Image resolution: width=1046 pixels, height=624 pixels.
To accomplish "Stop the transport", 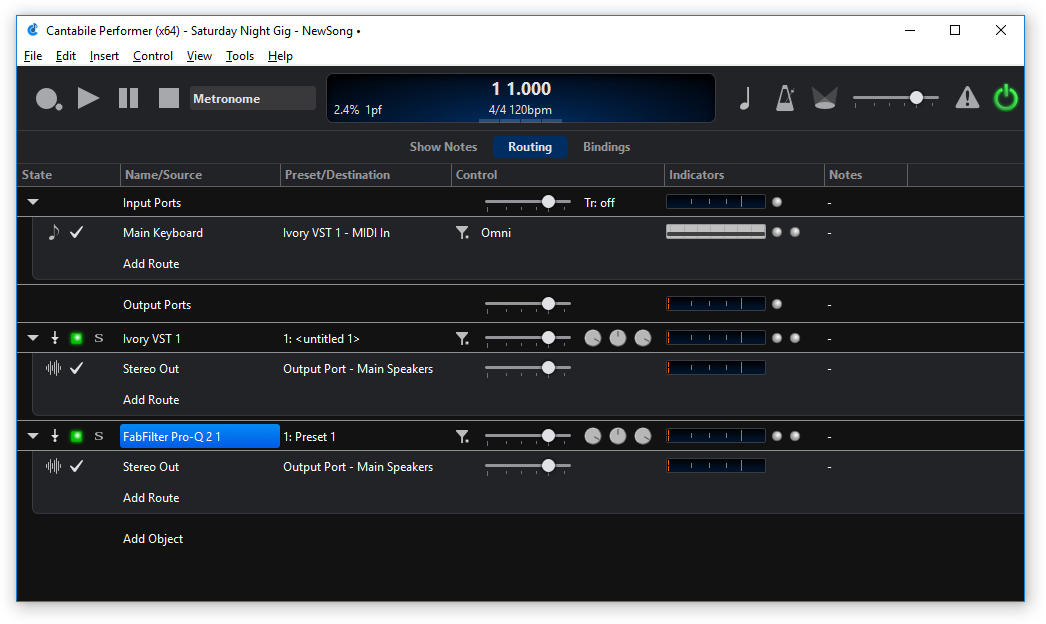I will click(x=169, y=98).
